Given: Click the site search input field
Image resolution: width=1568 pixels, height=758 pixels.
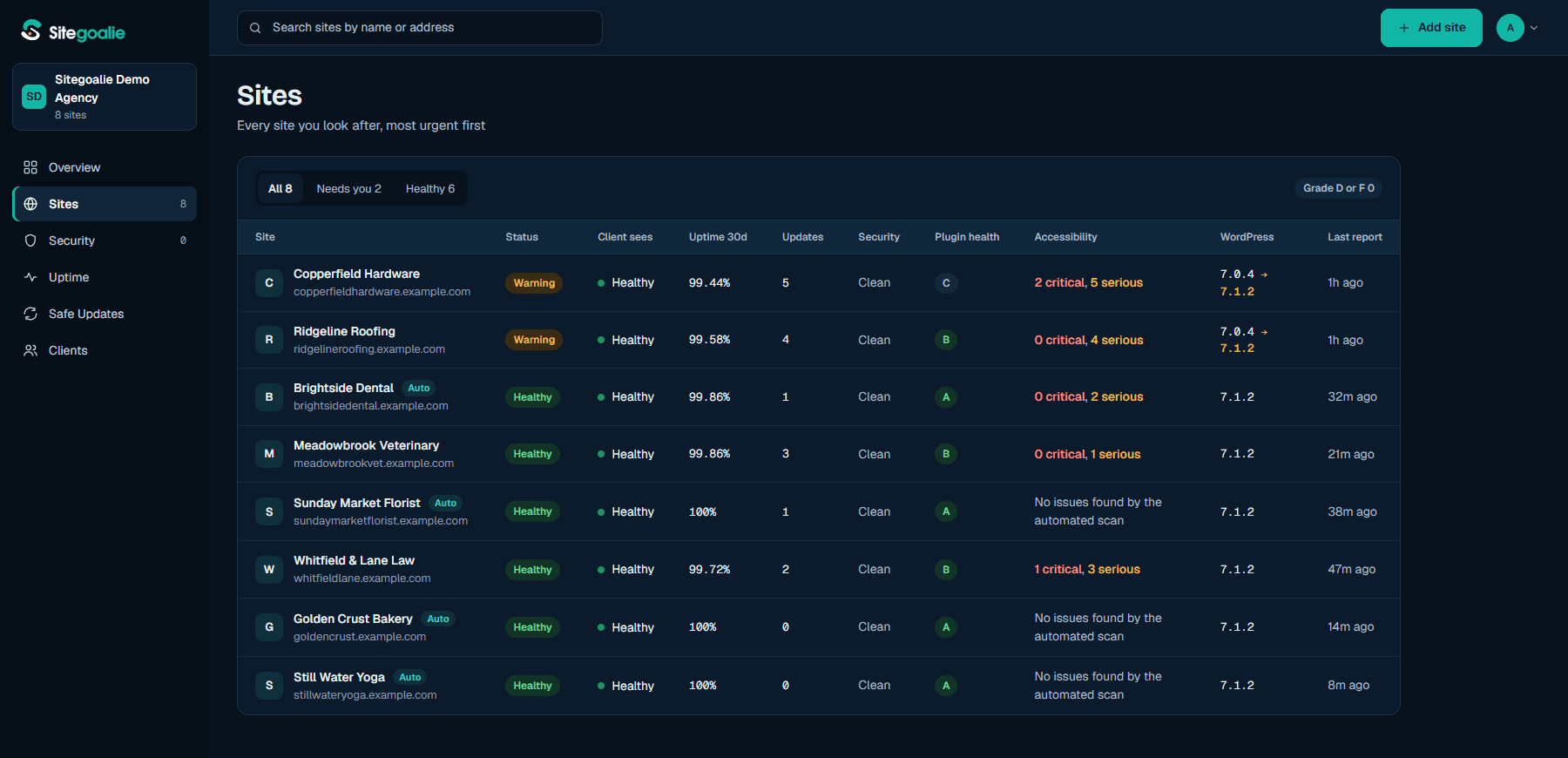Looking at the screenshot, I should (x=420, y=28).
